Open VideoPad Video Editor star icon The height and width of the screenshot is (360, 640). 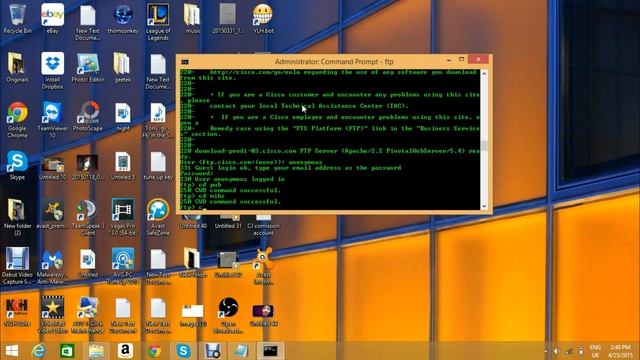pos(52,315)
